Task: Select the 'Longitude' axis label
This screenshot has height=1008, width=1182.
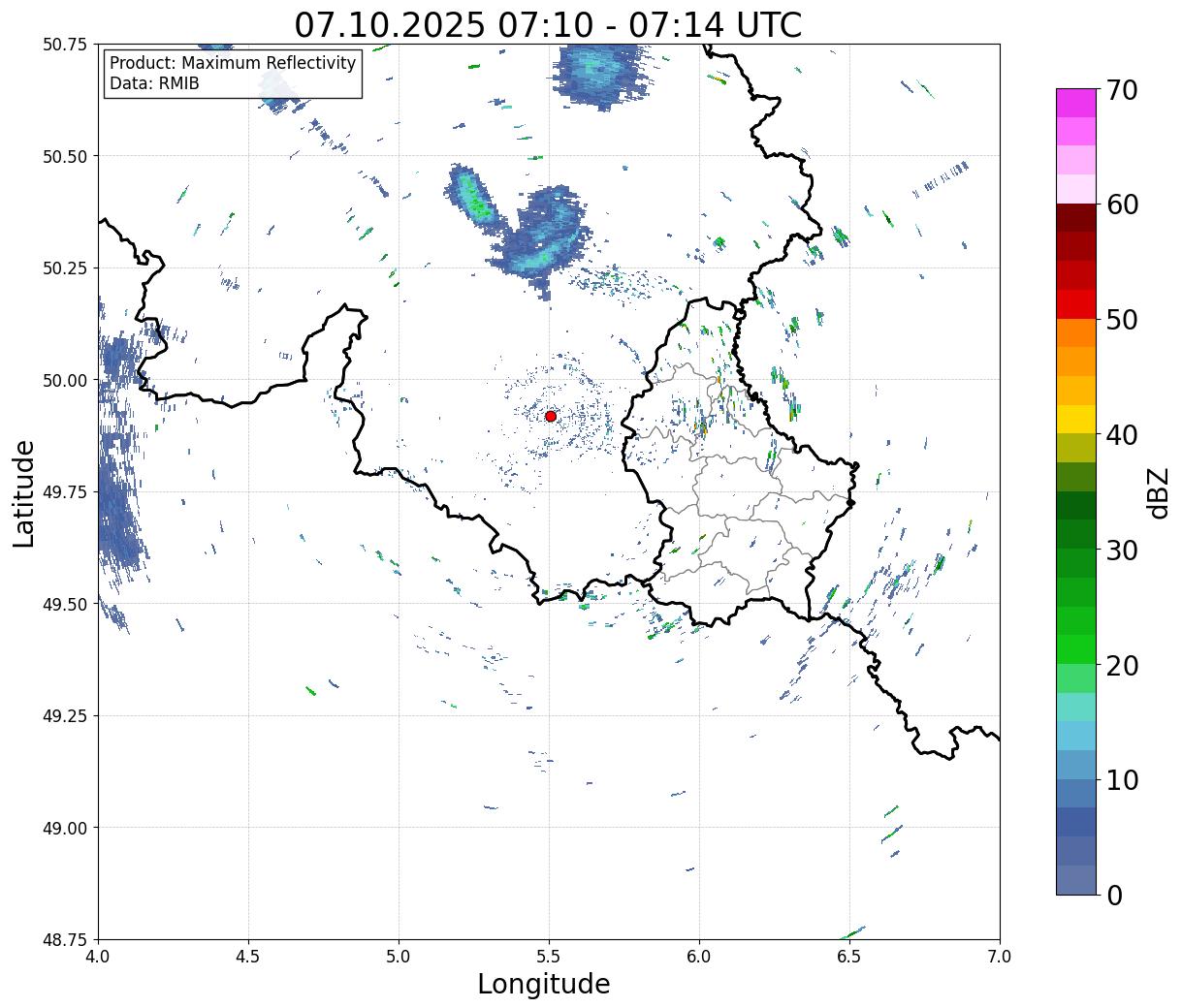Action: 544,984
